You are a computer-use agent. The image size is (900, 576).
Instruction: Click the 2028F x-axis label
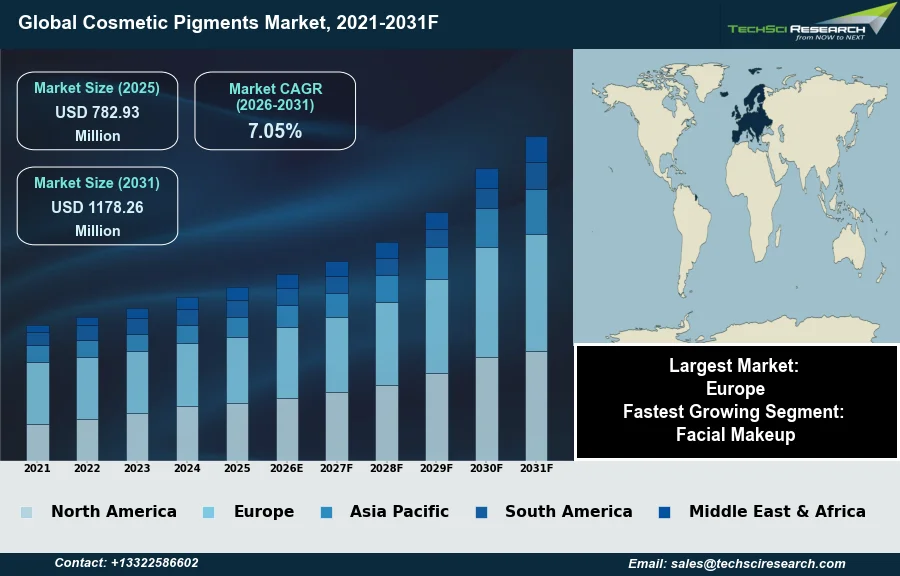(x=387, y=468)
